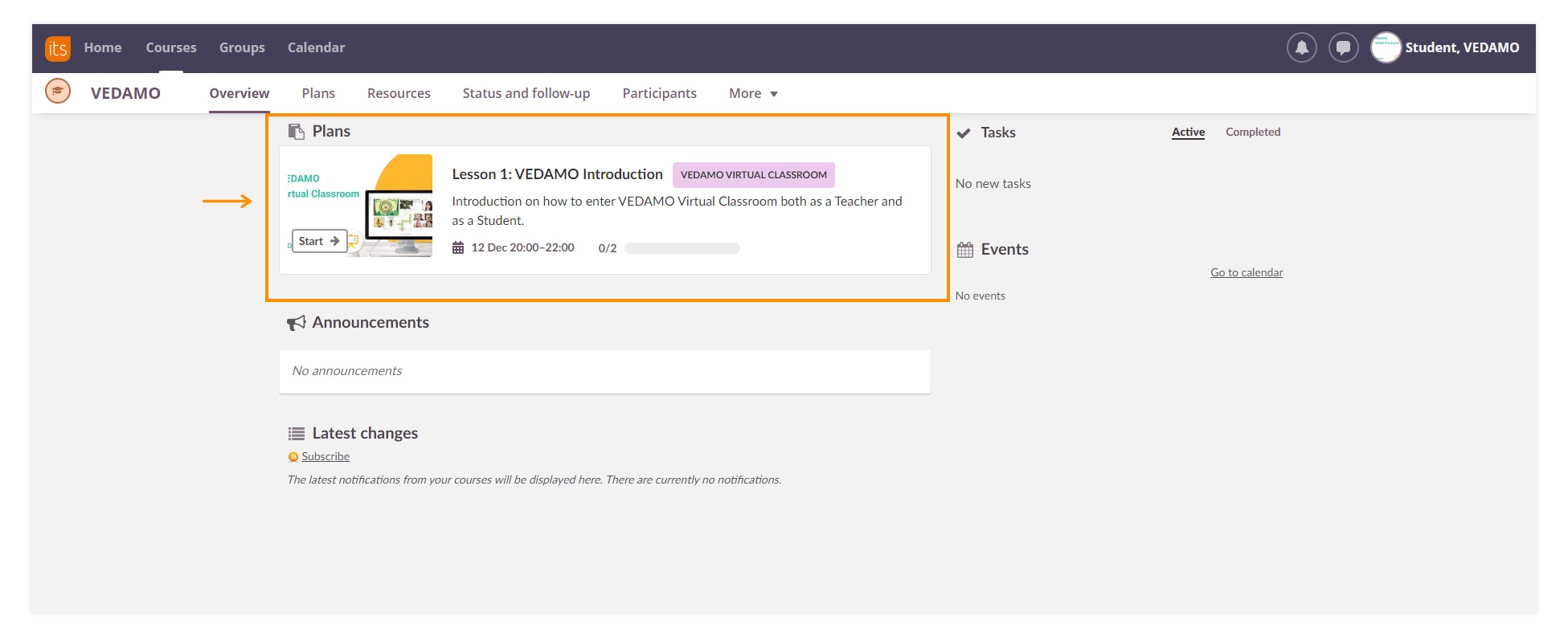Go to Home in top navigation
This screenshot has width=1568, height=637.
click(x=103, y=47)
